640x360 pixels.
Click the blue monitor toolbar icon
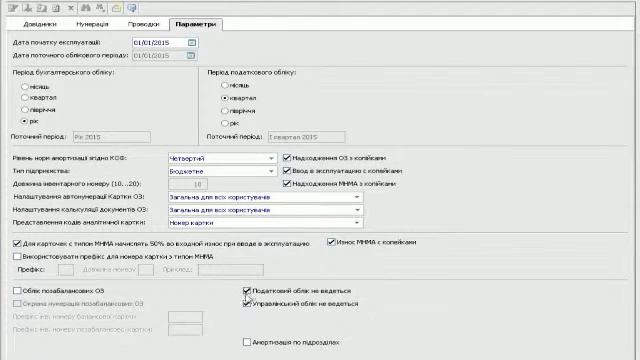tap(131, 8)
